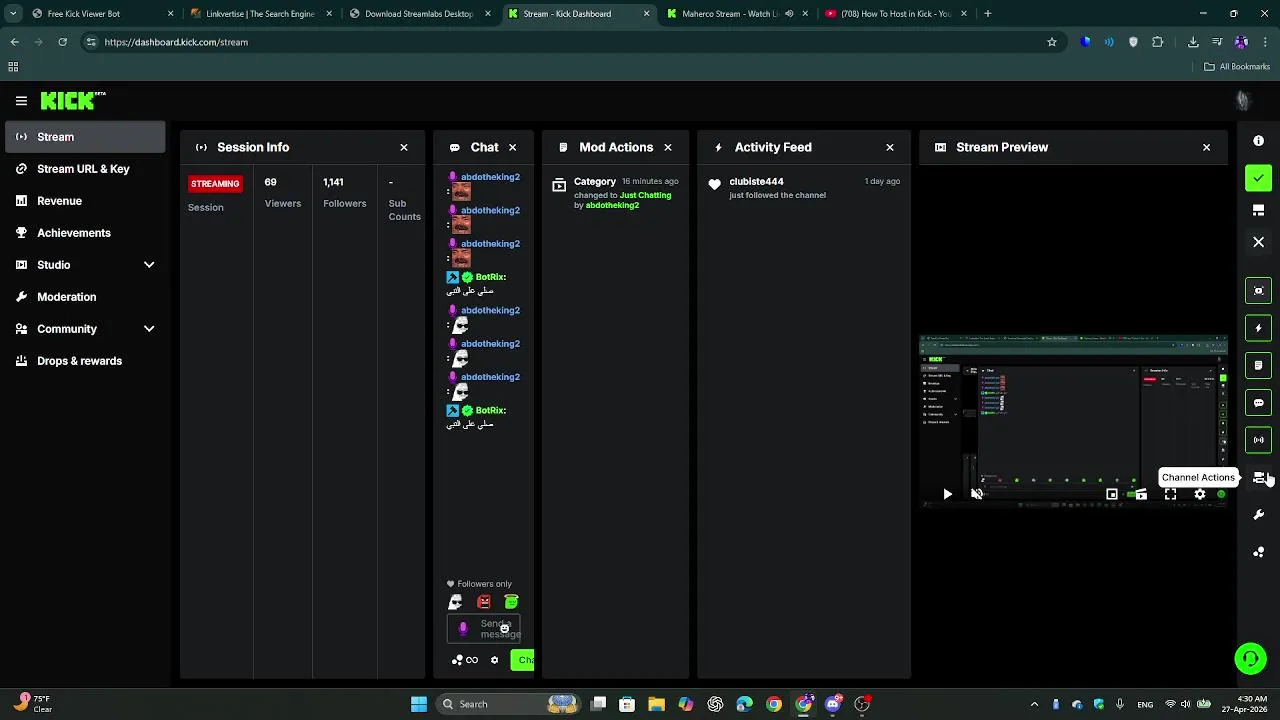This screenshot has width=1280, height=720.
Task: Click the points bubbles icon in right toolbar
Action: pyautogui.click(x=1258, y=552)
